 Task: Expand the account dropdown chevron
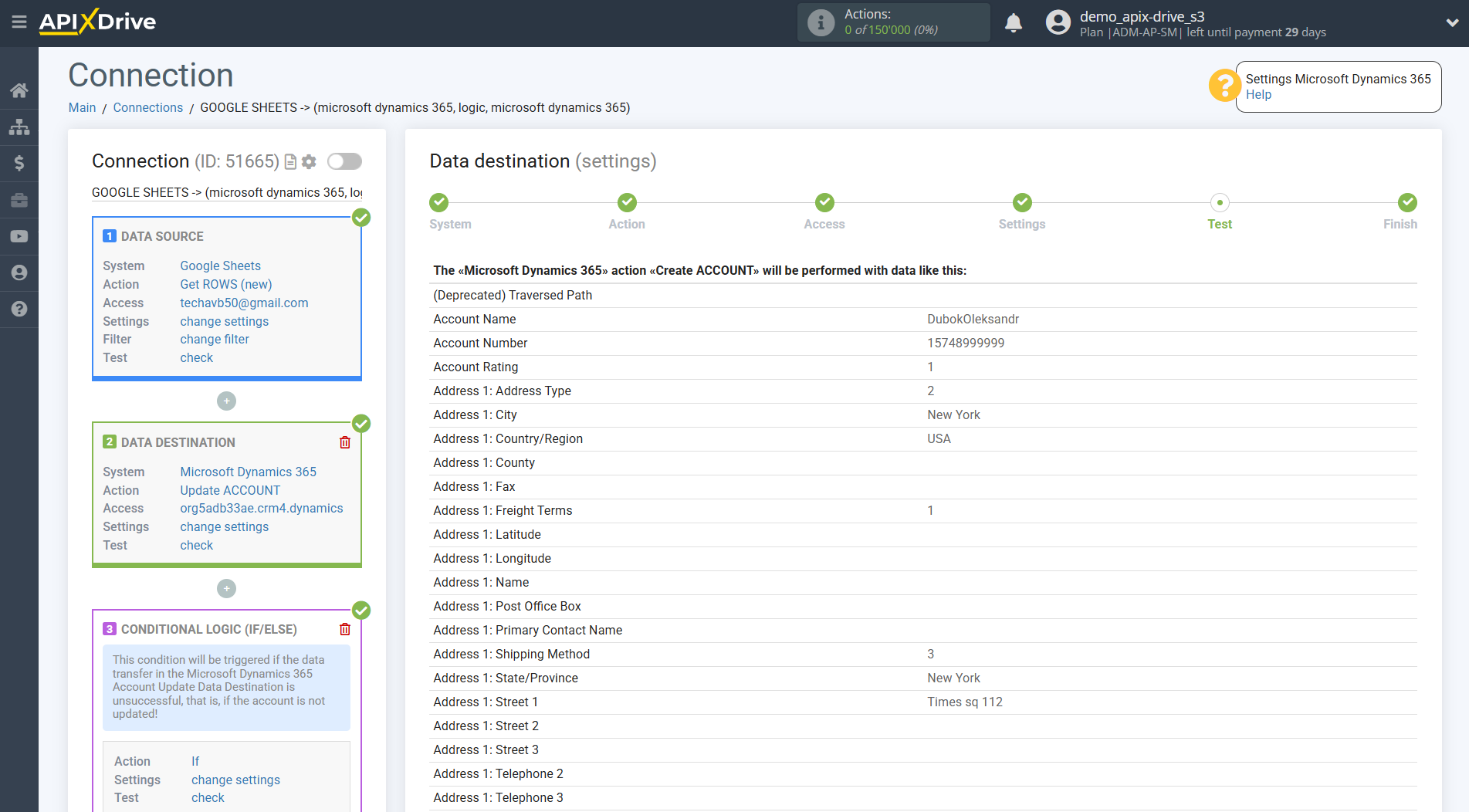pyautogui.click(x=1452, y=22)
